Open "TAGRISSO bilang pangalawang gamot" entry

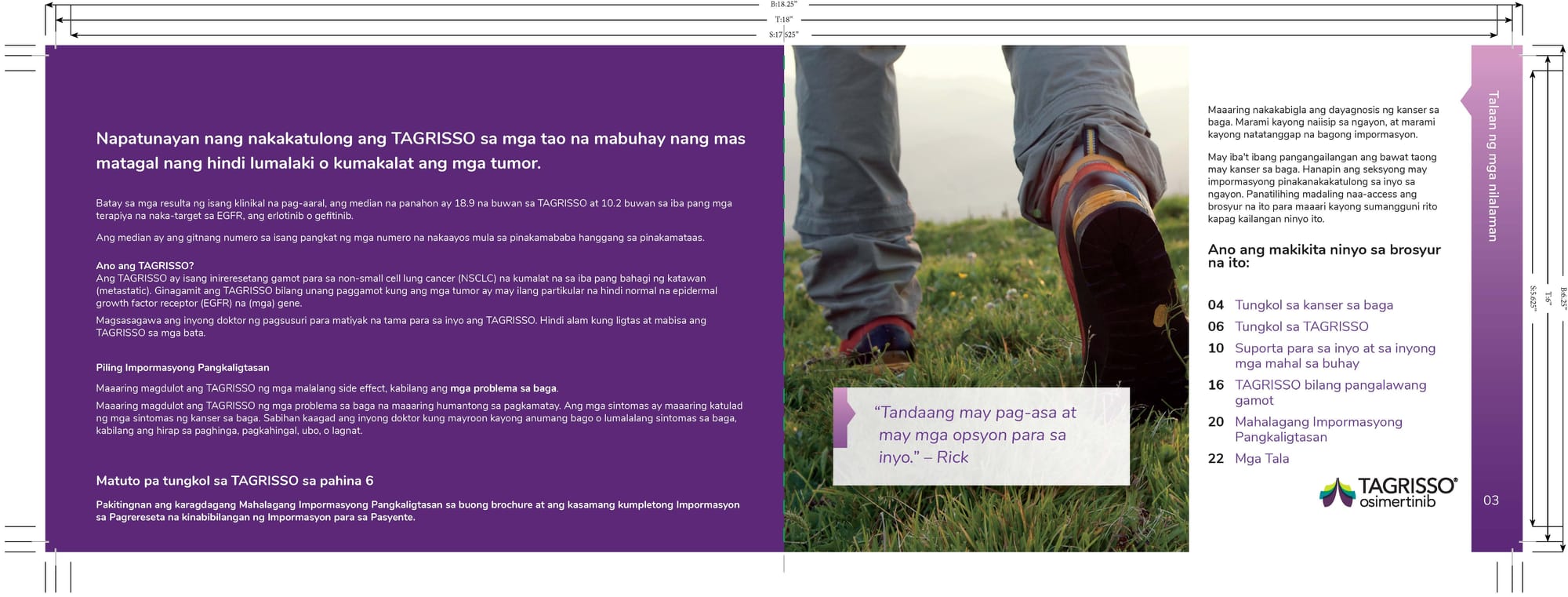[x=1330, y=392]
